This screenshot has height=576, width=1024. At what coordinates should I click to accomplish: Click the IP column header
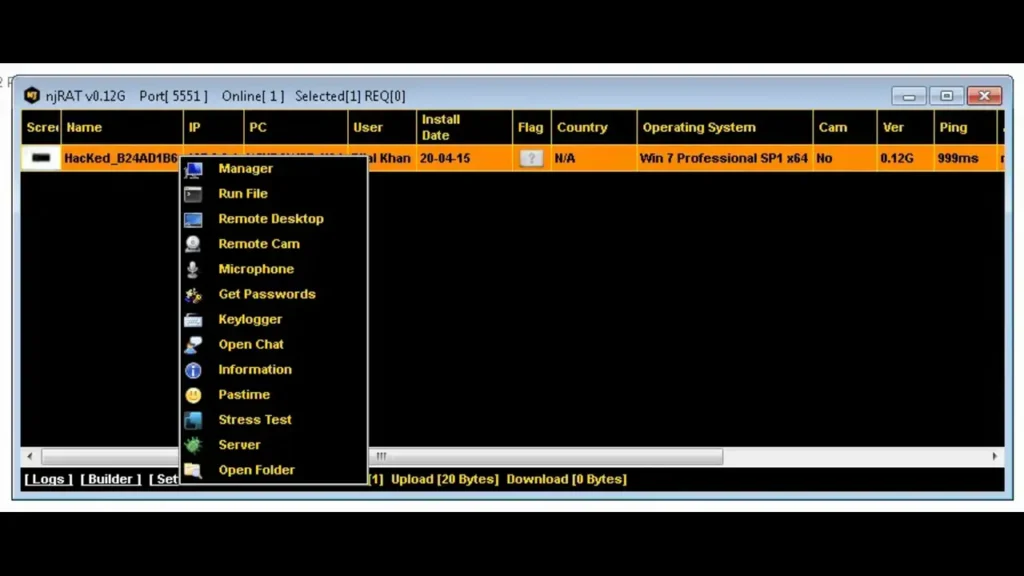214,127
